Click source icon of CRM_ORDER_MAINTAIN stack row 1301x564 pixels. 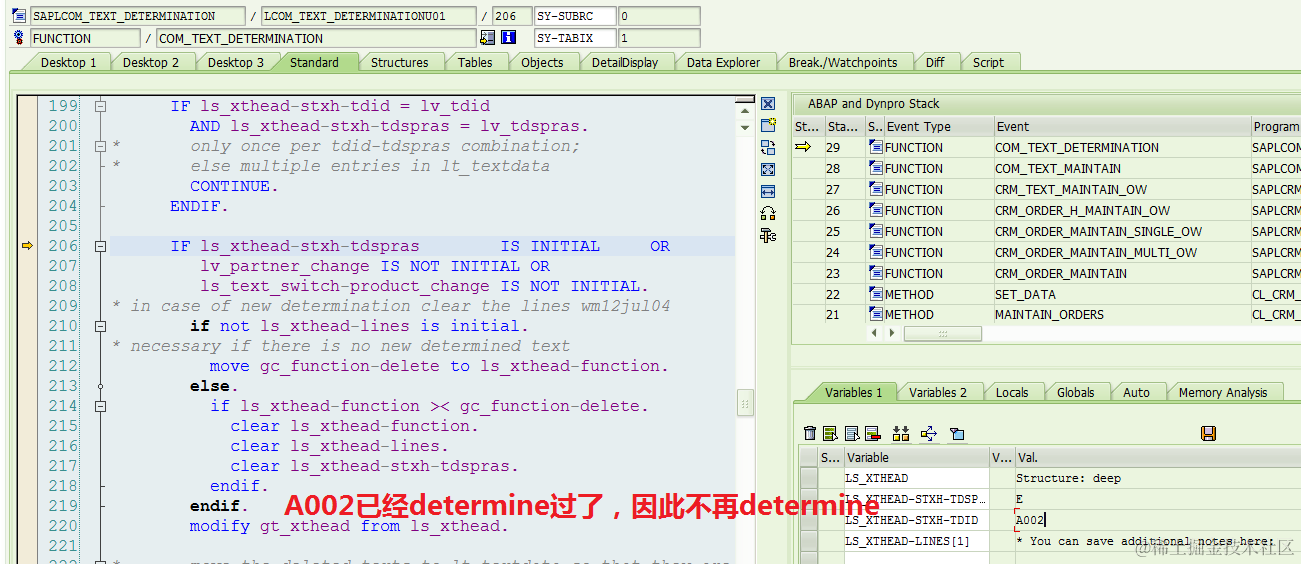(x=875, y=273)
